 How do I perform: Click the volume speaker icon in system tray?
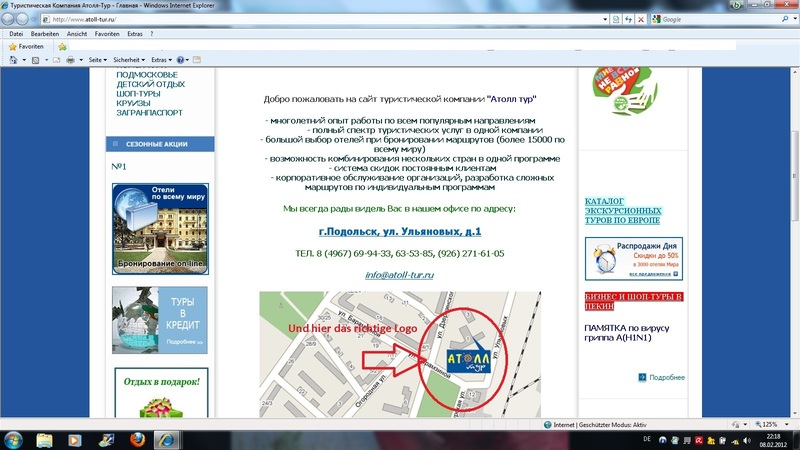[x=747, y=440]
